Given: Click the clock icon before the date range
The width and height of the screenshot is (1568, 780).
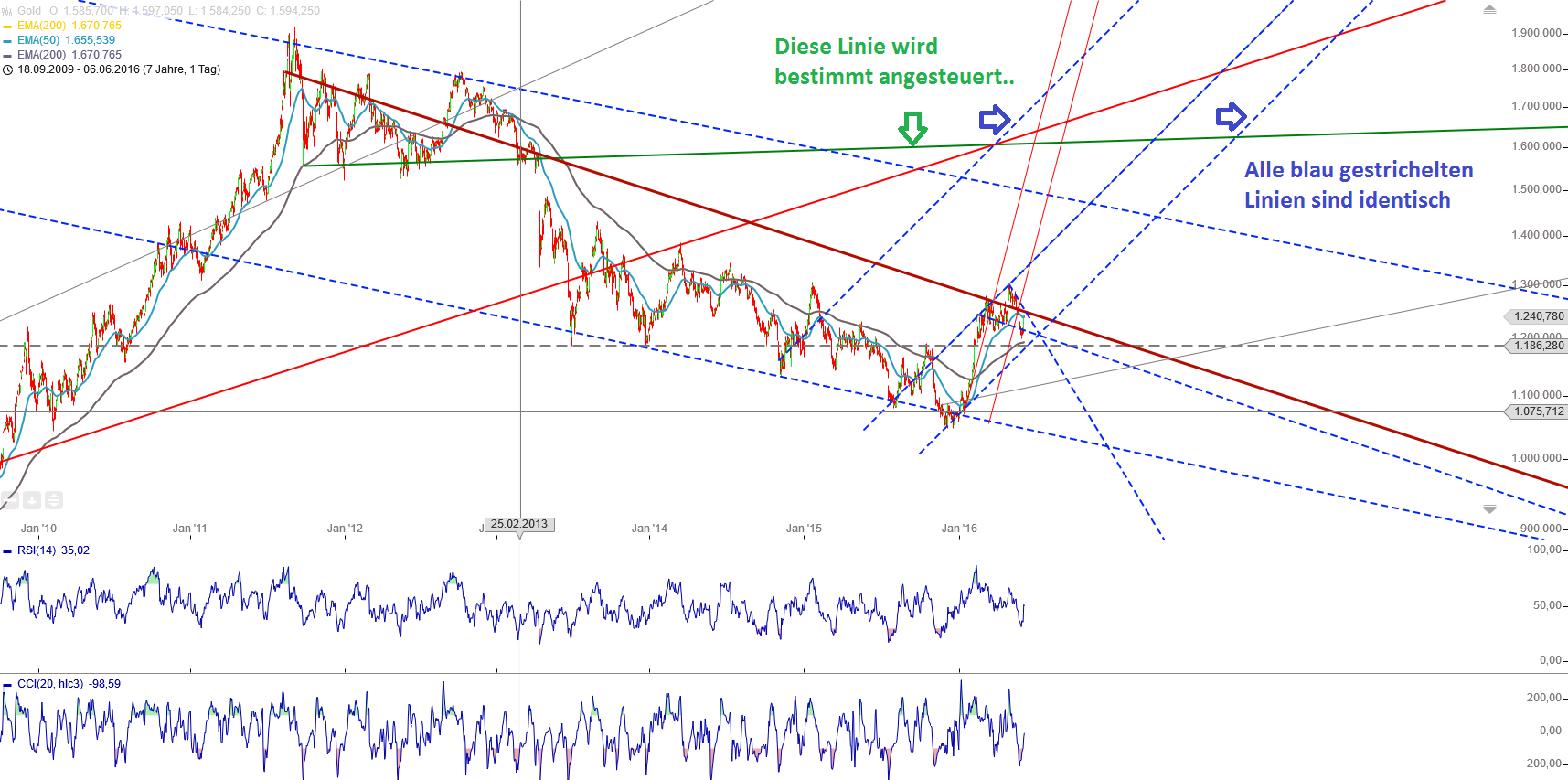Looking at the screenshot, I should click(x=7, y=69).
